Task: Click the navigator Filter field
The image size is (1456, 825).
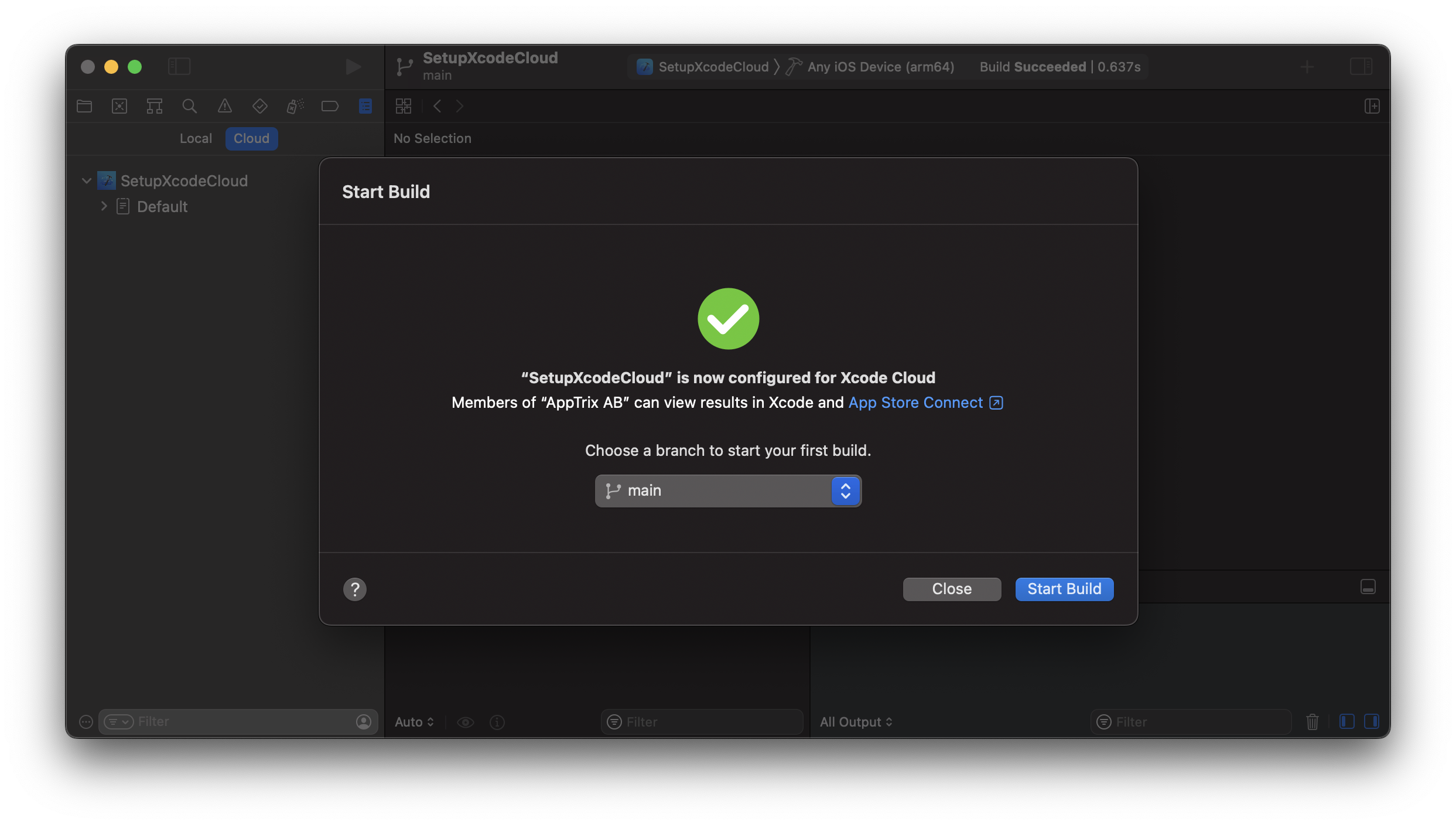Action: (238, 722)
